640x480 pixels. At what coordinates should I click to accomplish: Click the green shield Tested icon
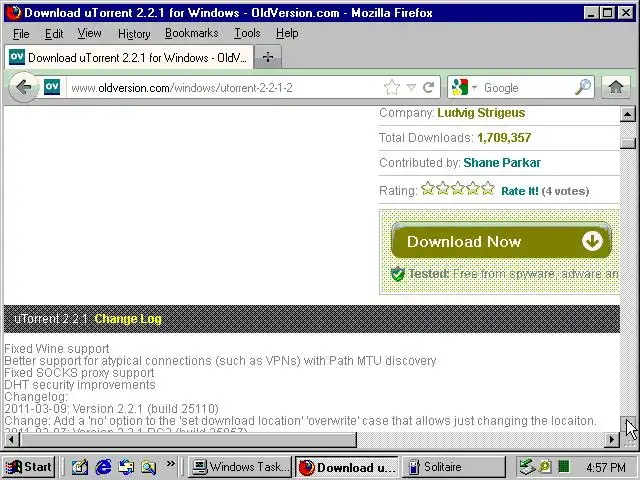398,273
